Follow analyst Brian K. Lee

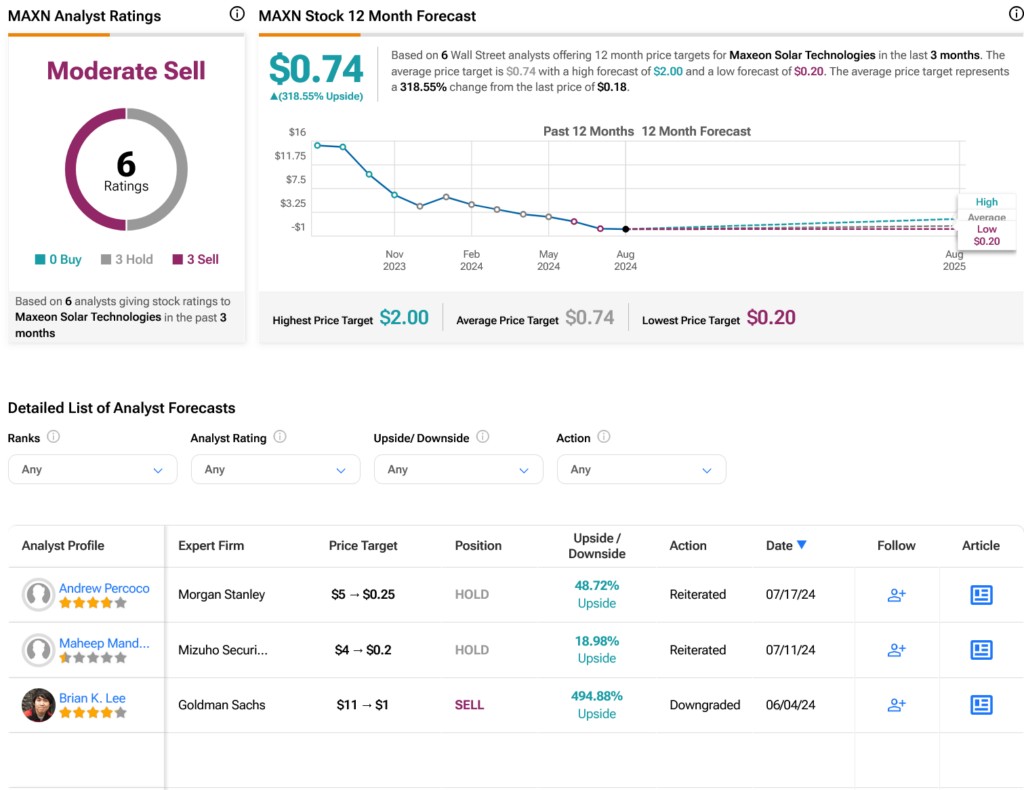click(x=896, y=705)
